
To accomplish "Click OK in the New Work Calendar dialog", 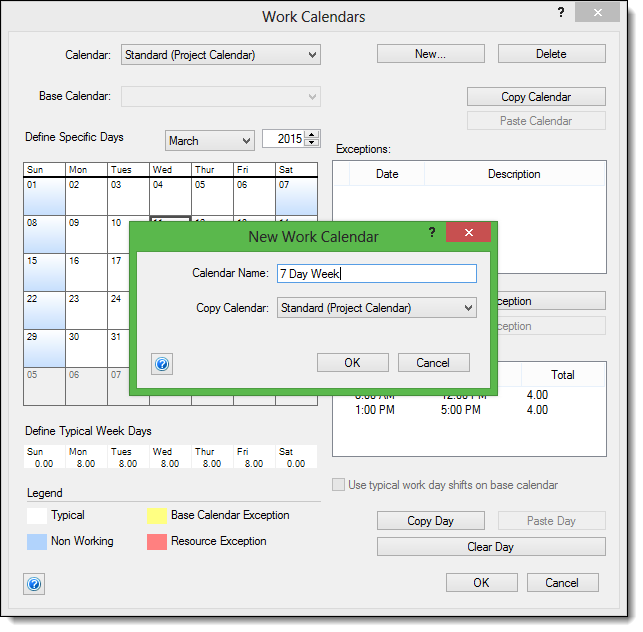I will (352, 363).
